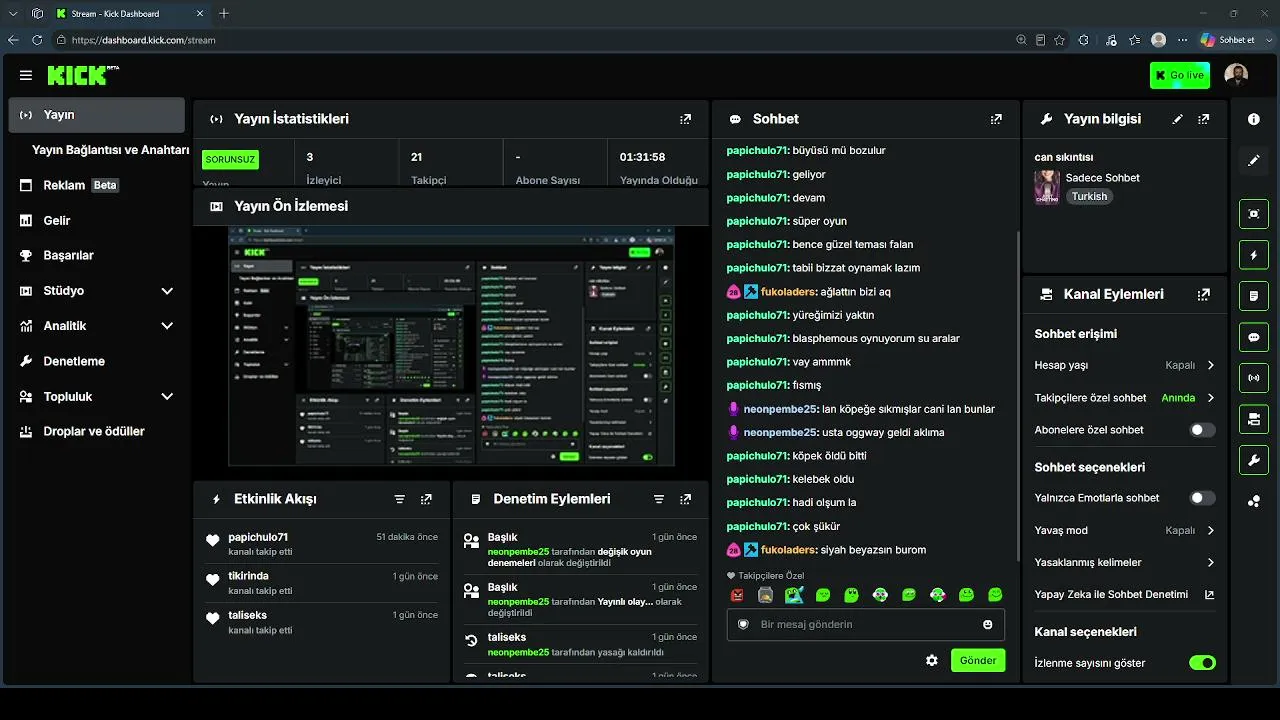
Task: Add this page to browser favorites
Action: point(1059,40)
